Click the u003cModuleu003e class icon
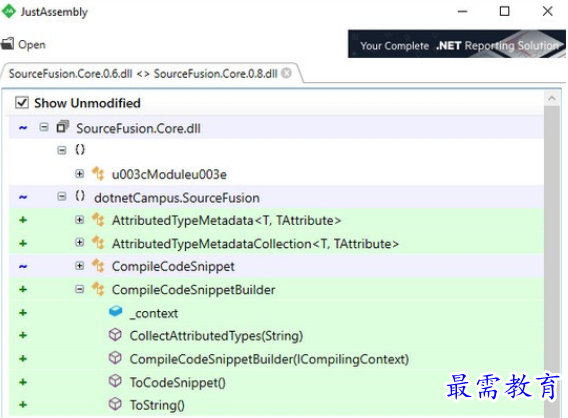This screenshot has height=418, width=568. point(98,174)
